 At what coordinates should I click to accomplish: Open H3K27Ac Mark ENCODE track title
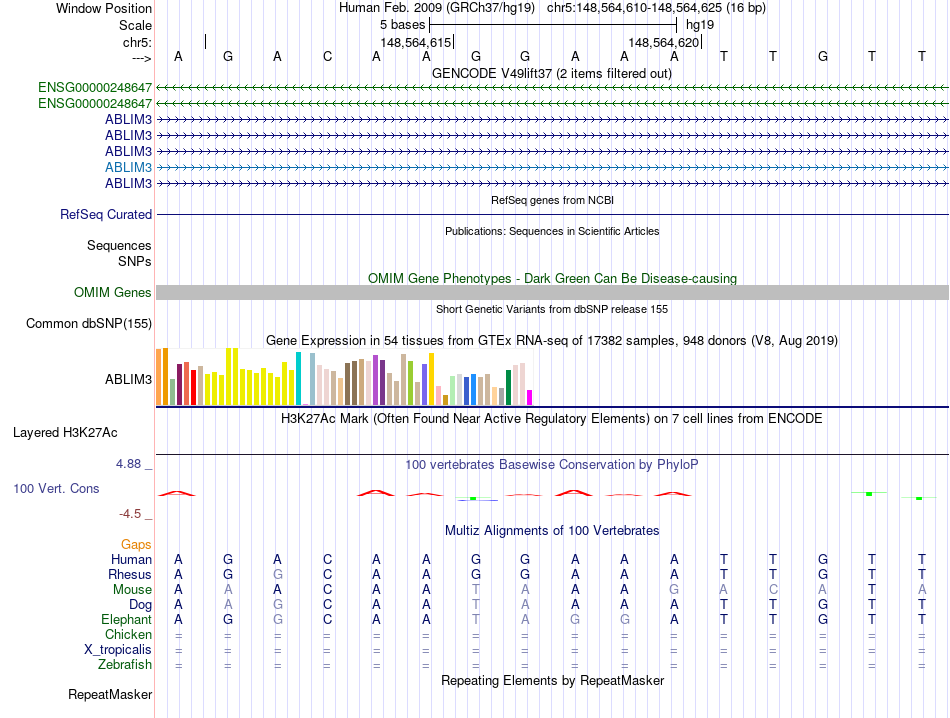coord(552,419)
